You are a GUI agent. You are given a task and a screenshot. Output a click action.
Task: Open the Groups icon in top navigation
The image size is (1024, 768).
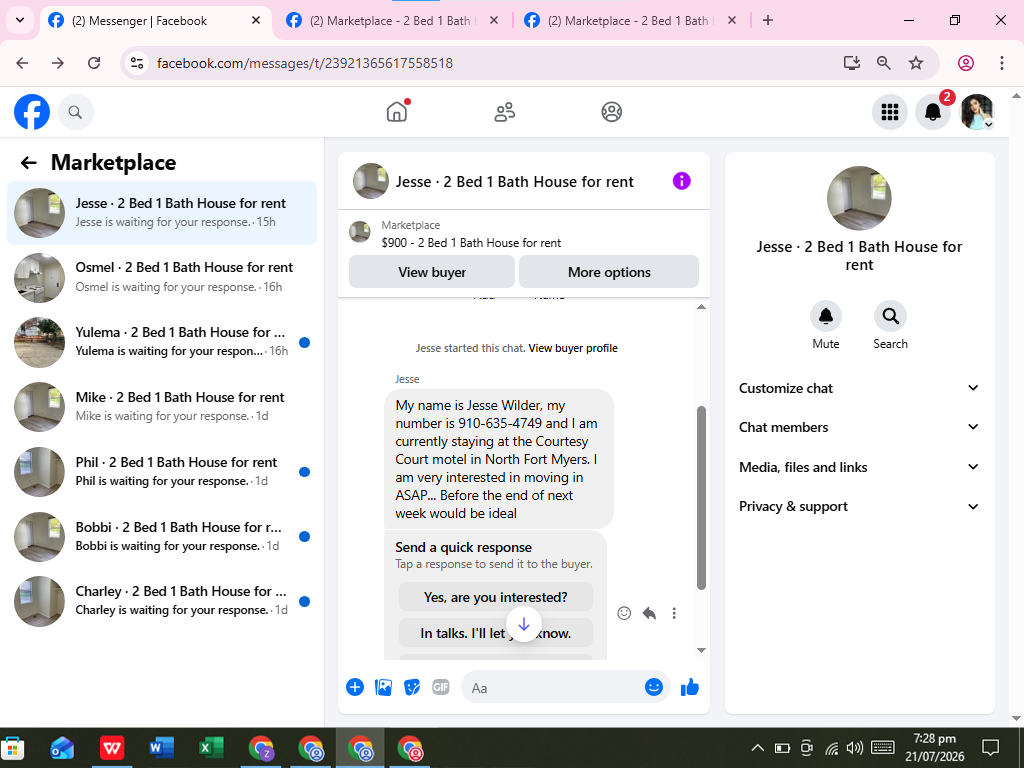[611, 112]
